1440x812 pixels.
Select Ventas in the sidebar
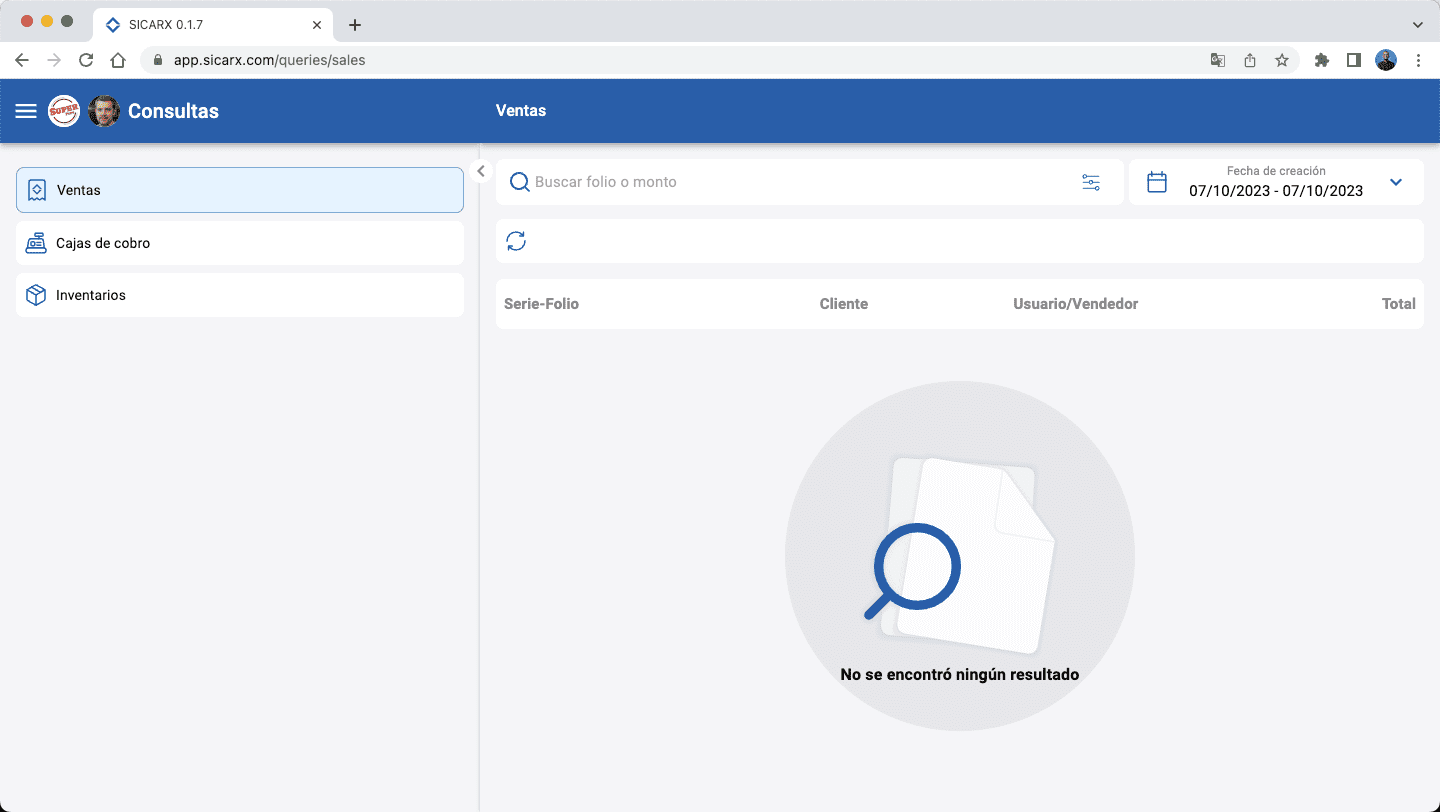(x=240, y=190)
